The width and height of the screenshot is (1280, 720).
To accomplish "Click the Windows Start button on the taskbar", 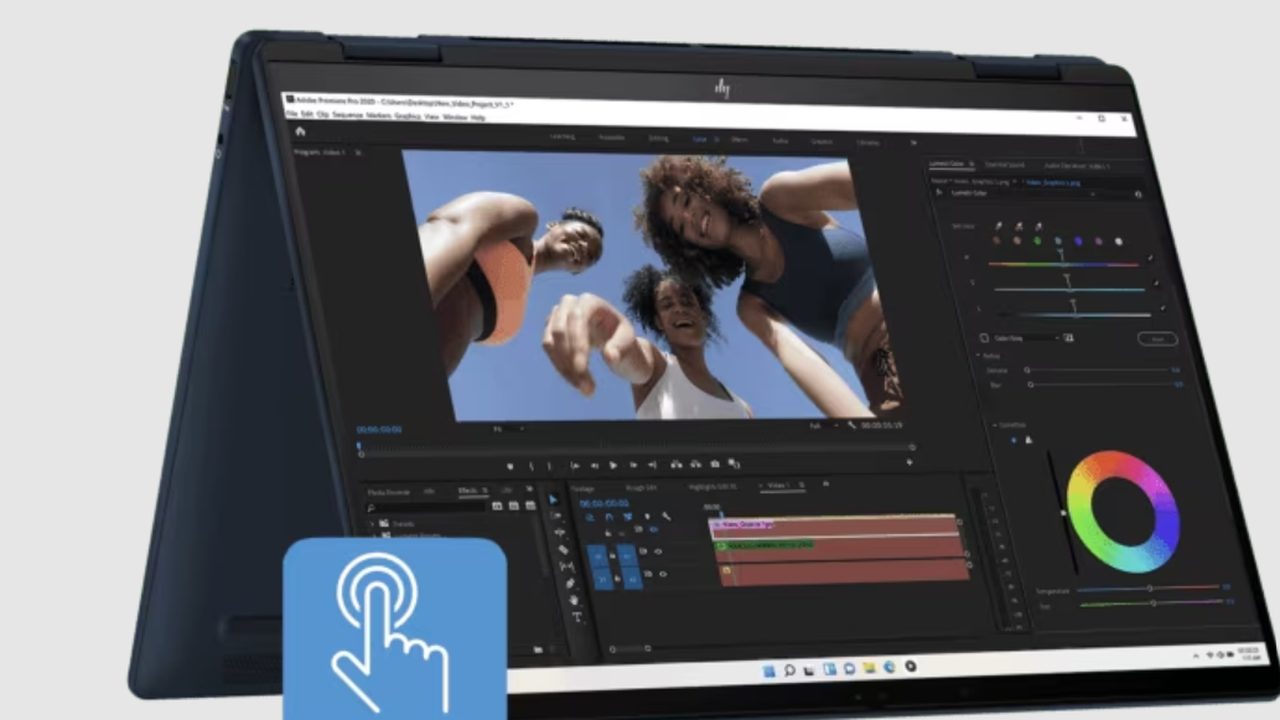I will click(770, 669).
